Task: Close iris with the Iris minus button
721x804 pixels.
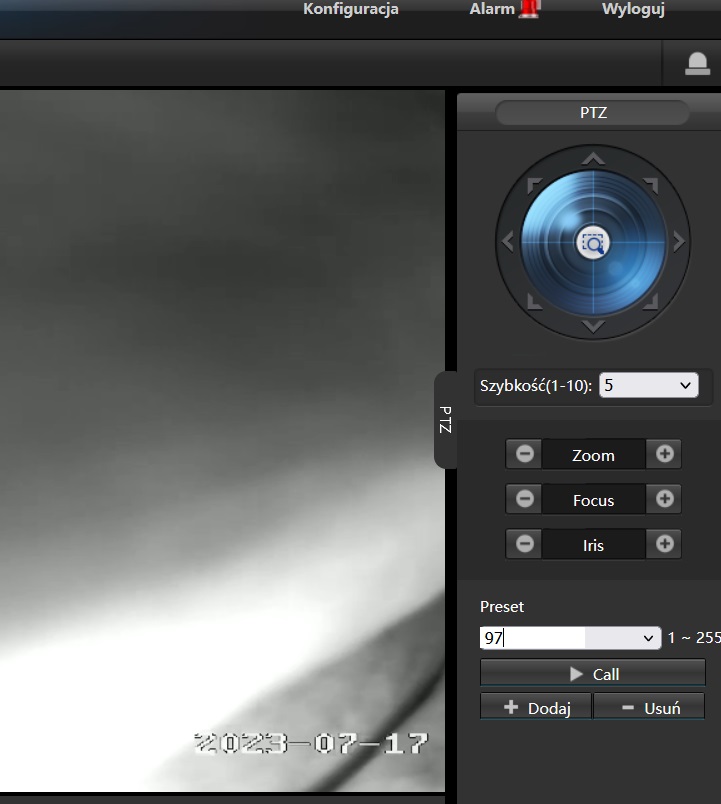Action: tap(524, 544)
